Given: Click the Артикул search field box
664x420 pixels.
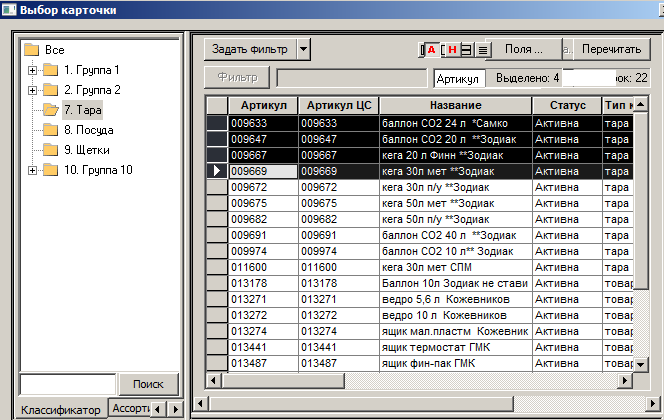Looking at the screenshot, I should pyautogui.click(x=459, y=79).
